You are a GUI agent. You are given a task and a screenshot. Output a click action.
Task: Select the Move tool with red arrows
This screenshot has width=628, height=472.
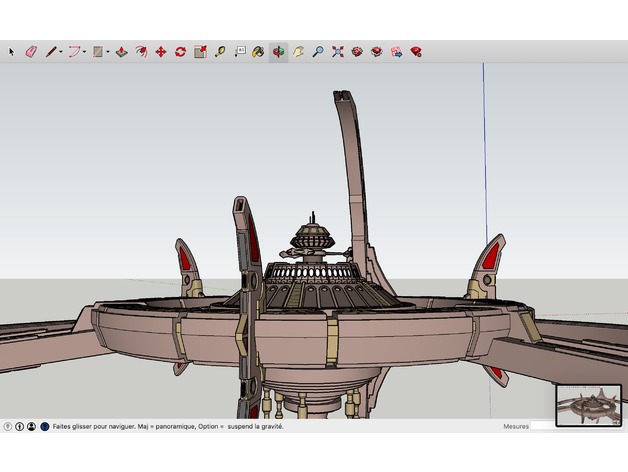coord(160,51)
